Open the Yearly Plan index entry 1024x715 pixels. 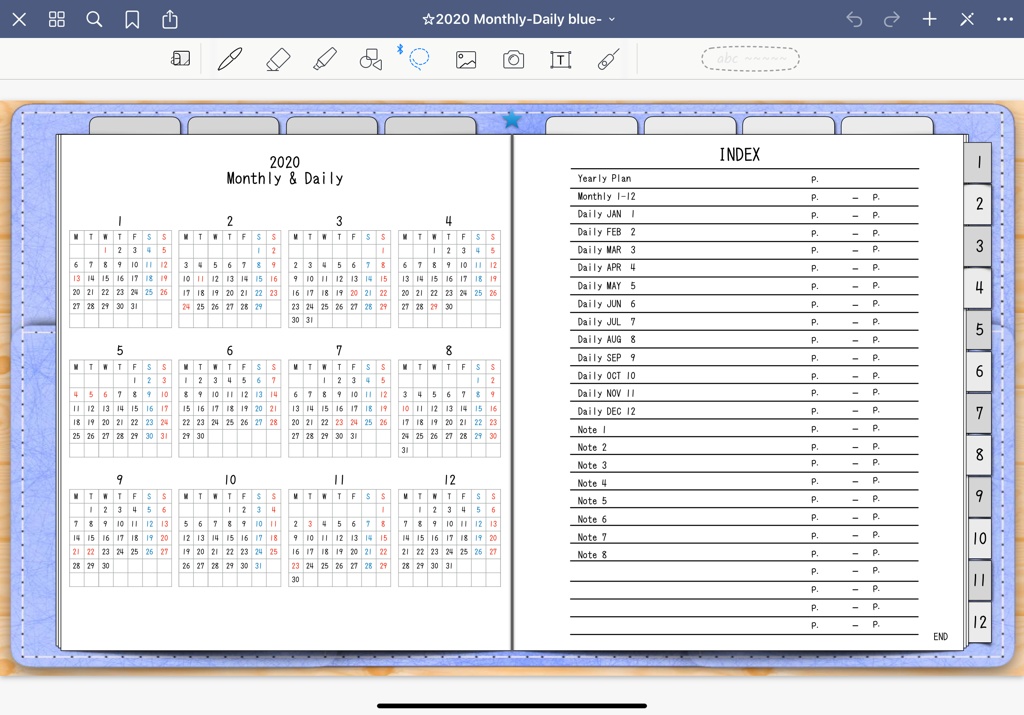pyautogui.click(x=604, y=178)
